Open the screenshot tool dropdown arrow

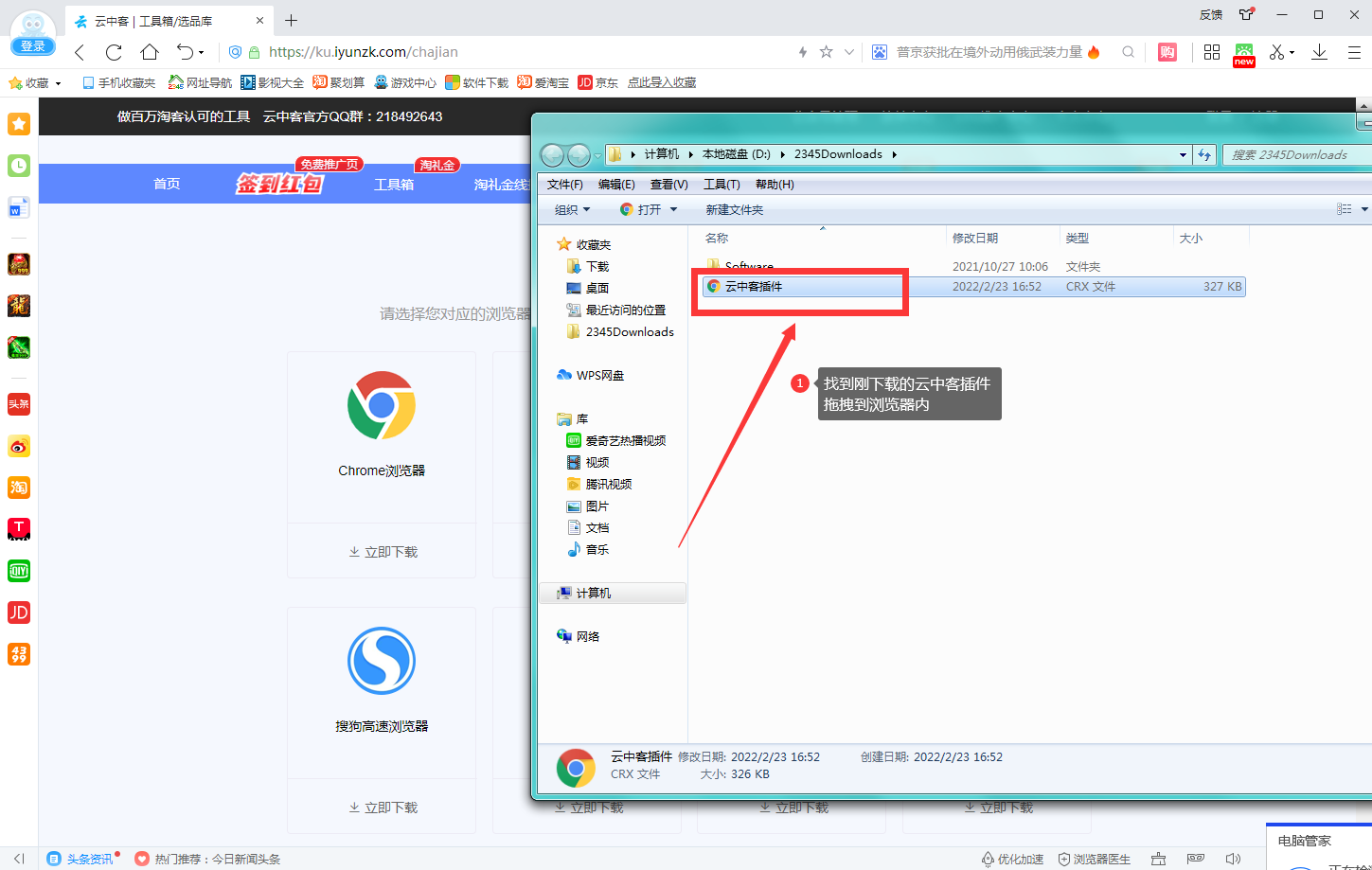(1292, 53)
